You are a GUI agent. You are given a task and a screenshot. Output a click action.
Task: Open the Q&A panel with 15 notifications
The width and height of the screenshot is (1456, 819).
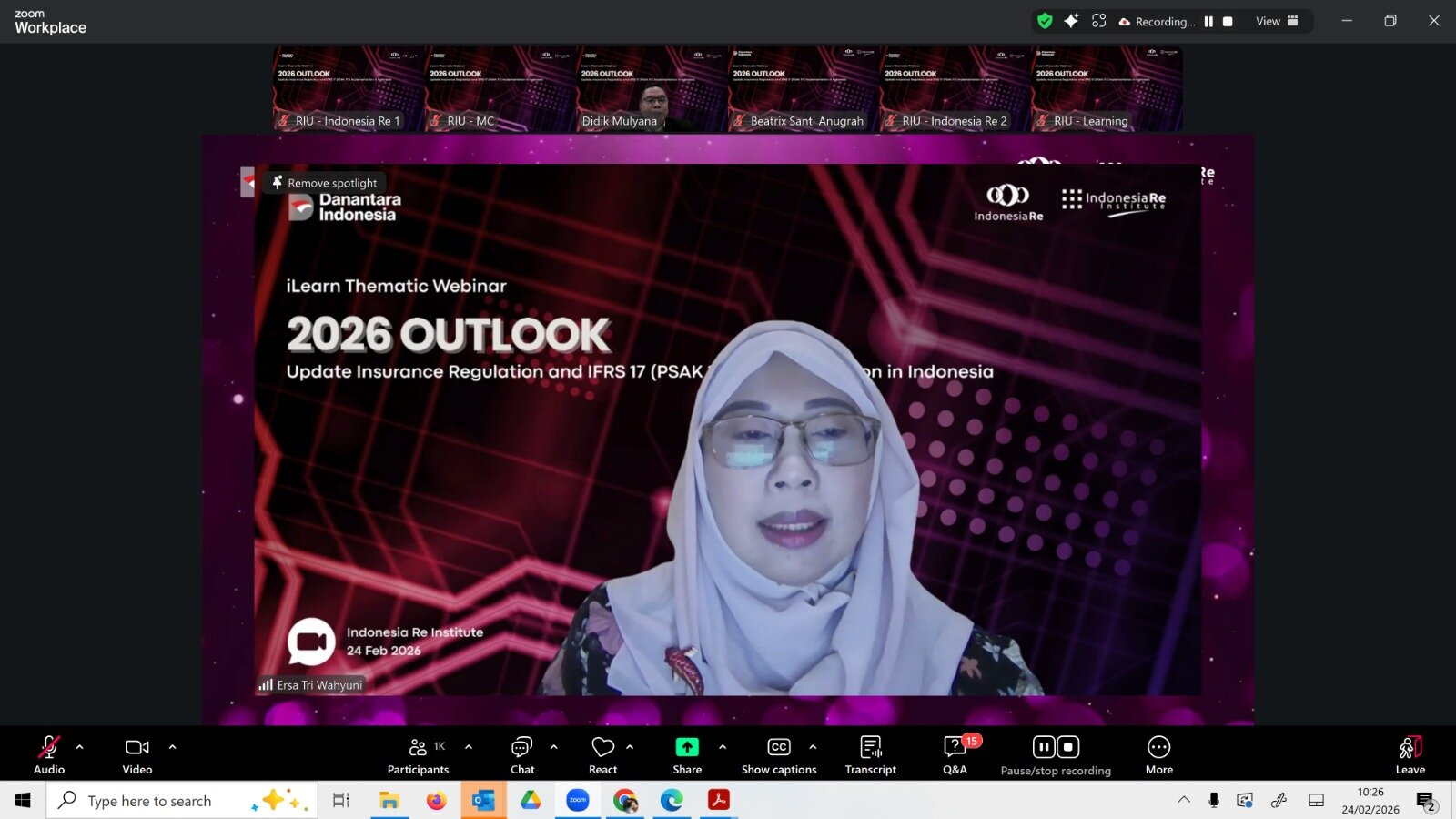(x=955, y=749)
